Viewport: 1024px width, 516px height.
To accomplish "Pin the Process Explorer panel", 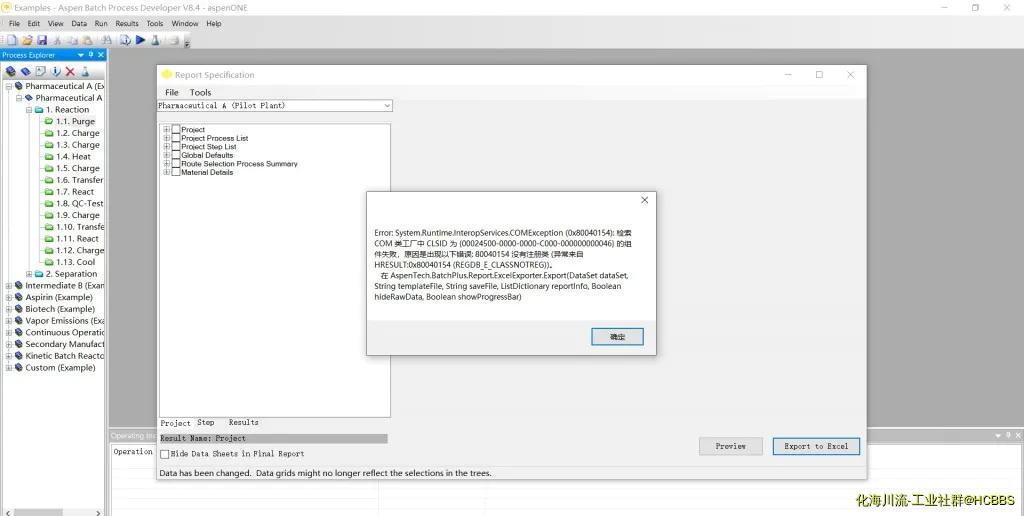I will 91,55.
